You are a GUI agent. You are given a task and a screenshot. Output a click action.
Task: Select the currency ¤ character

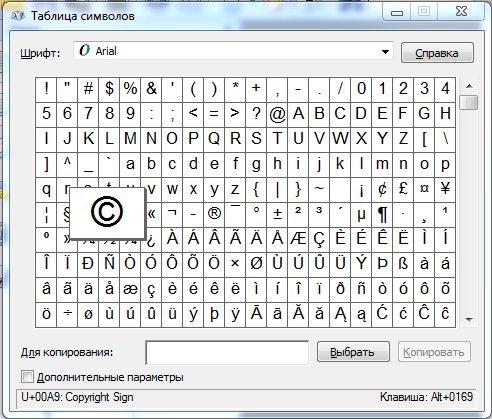[424, 189]
